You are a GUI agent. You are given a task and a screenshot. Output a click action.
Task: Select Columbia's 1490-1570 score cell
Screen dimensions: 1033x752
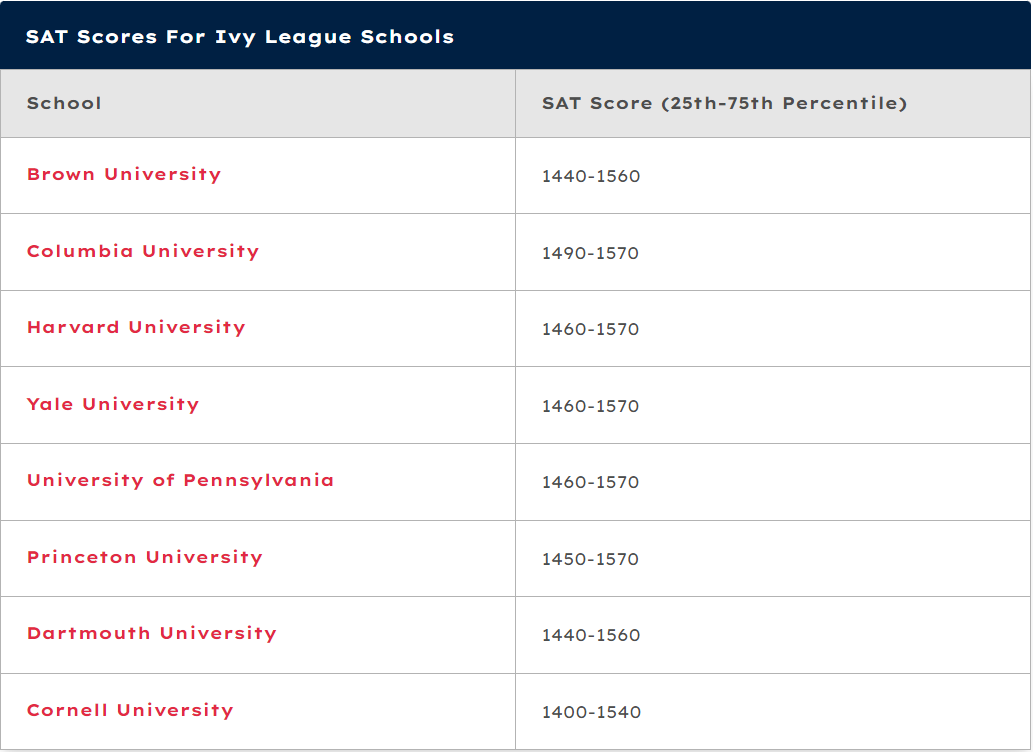773,252
